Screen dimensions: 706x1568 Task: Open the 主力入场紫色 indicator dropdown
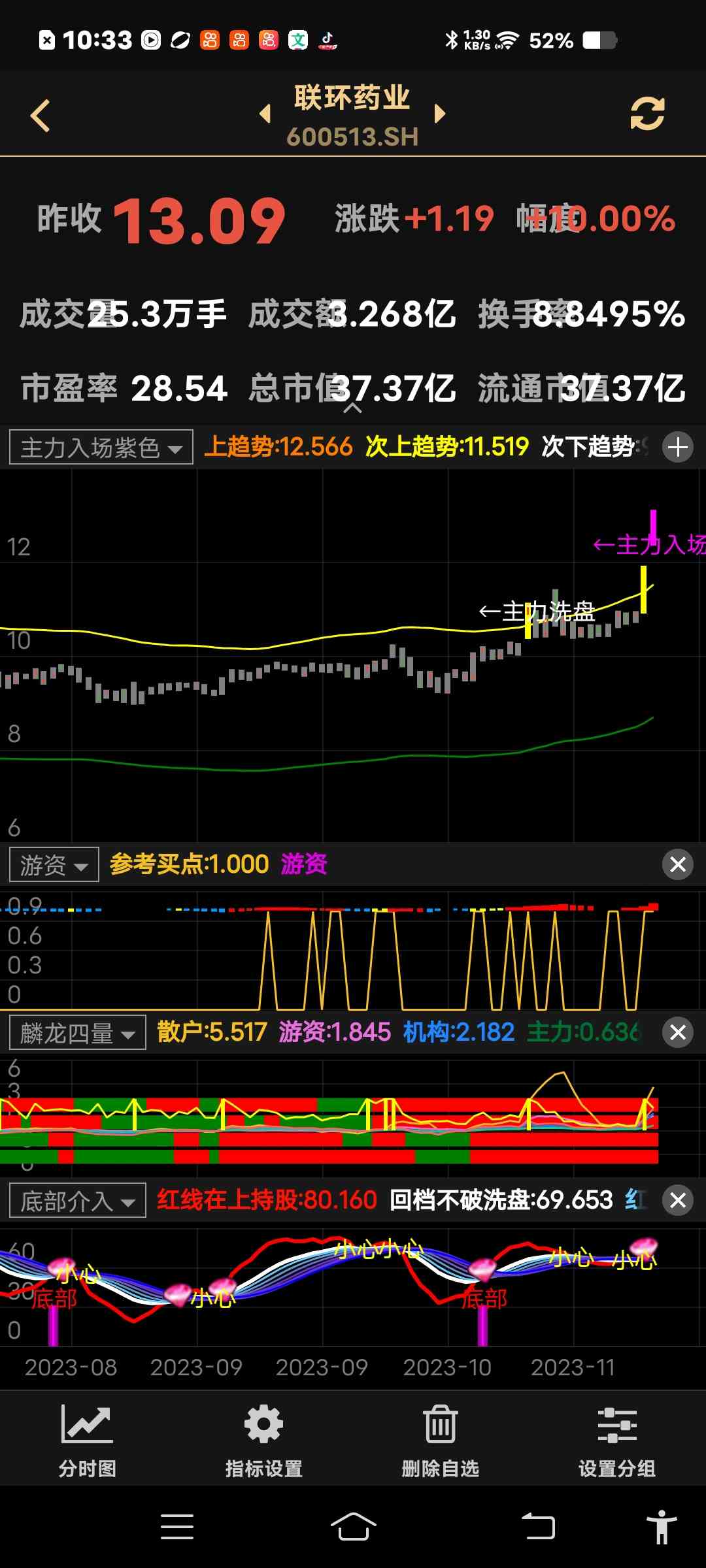click(x=101, y=448)
